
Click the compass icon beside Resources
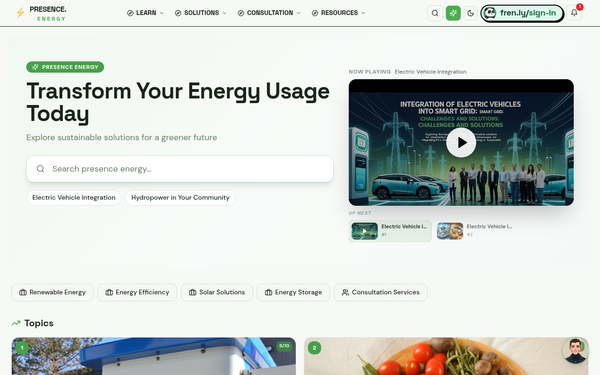(x=315, y=13)
